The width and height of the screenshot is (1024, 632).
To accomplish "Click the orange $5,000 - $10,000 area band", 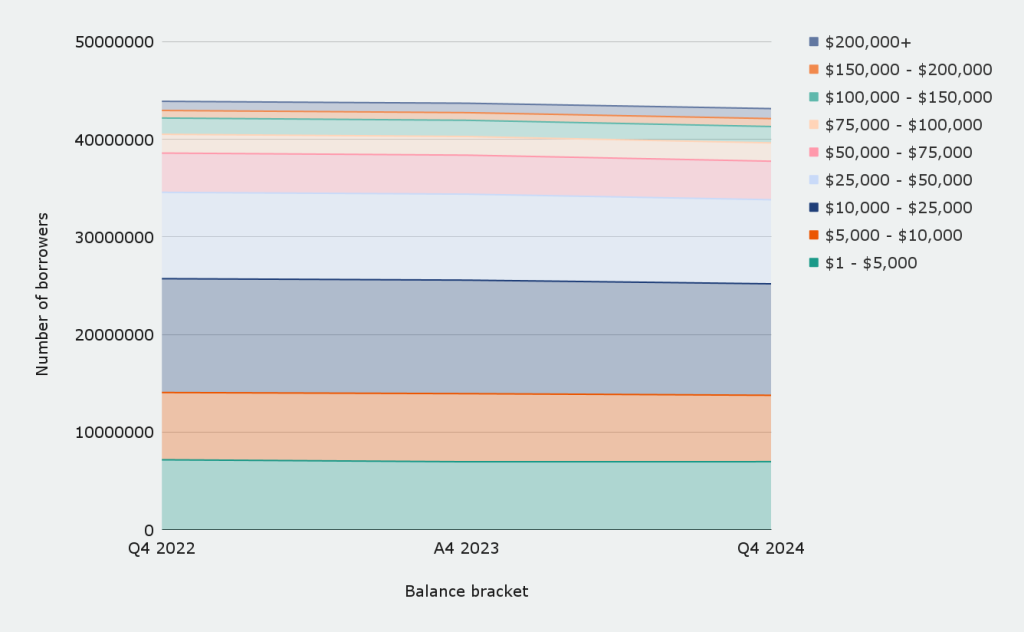I will point(466,427).
